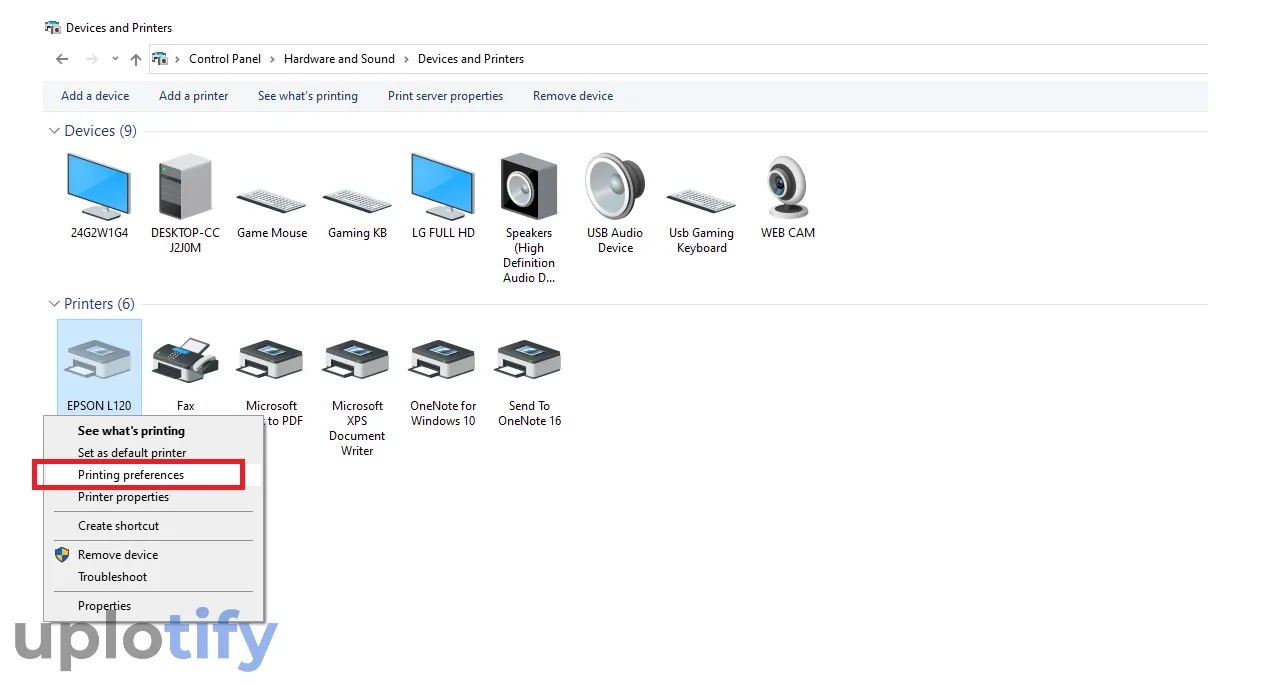Select the Game Mouse device icon
The height and width of the screenshot is (686, 1280).
click(x=272, y=200)
